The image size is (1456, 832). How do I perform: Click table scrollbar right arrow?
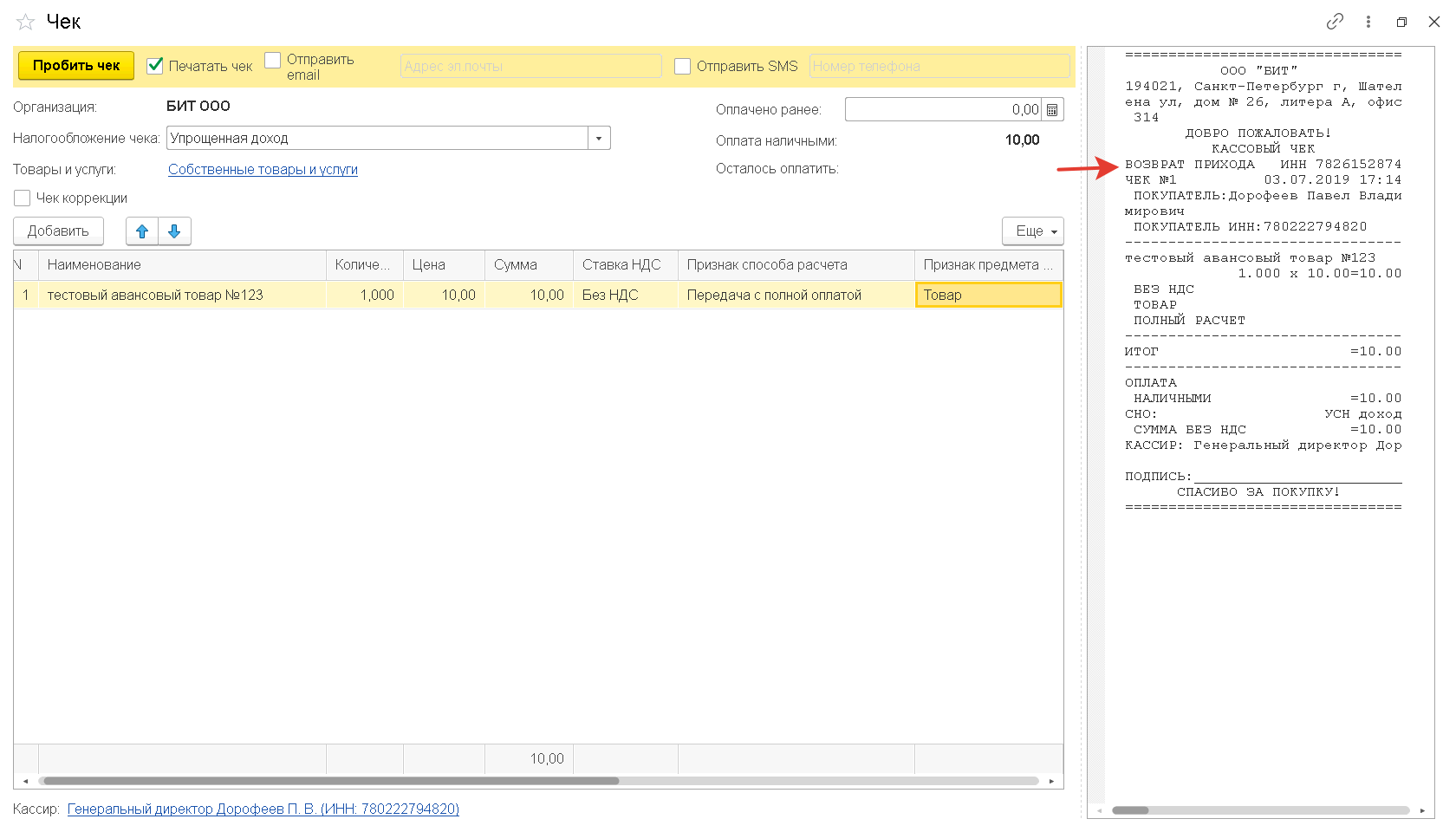[x=1051, y=781]
